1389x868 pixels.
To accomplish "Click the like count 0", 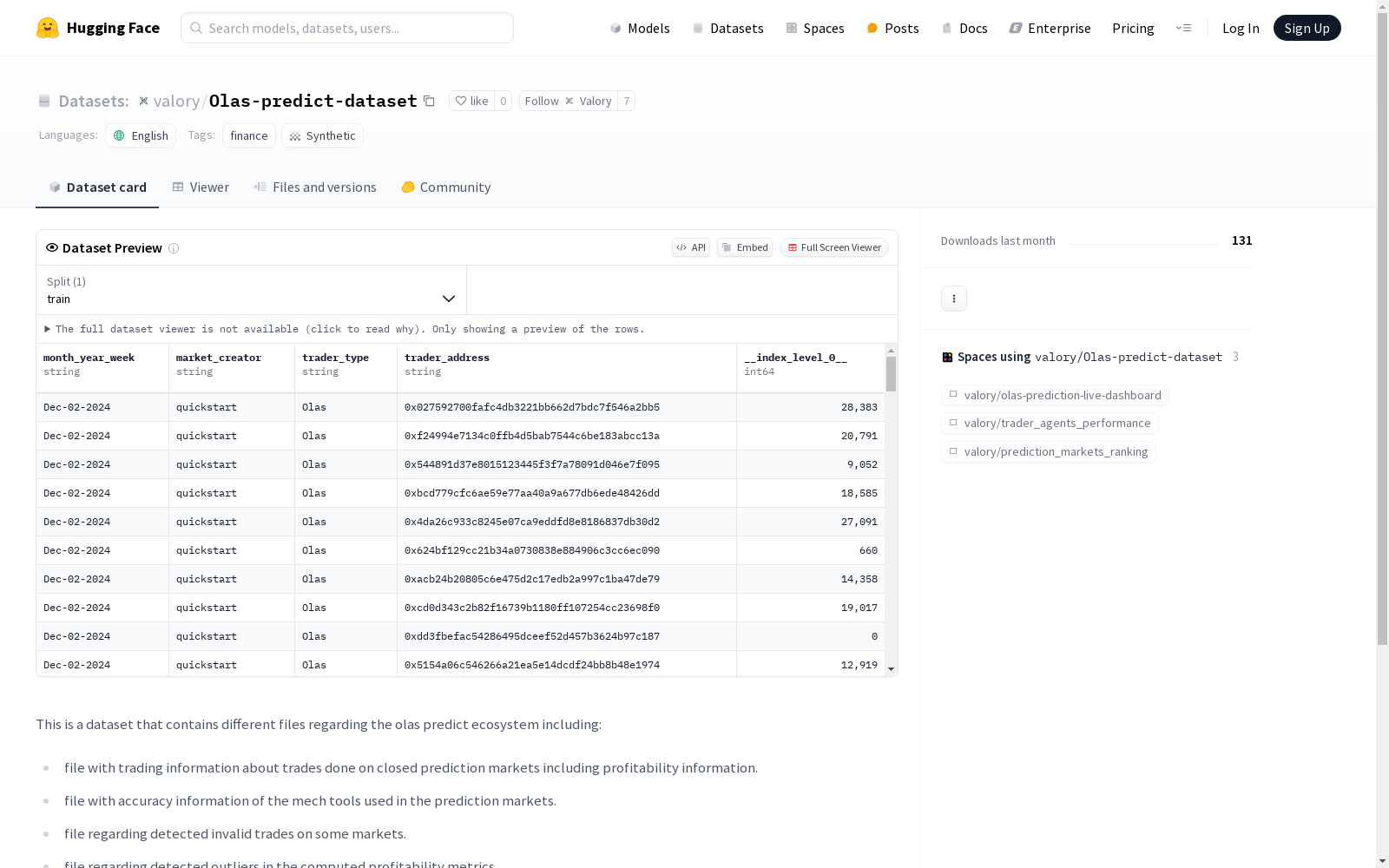I will [x=503, y=101].
